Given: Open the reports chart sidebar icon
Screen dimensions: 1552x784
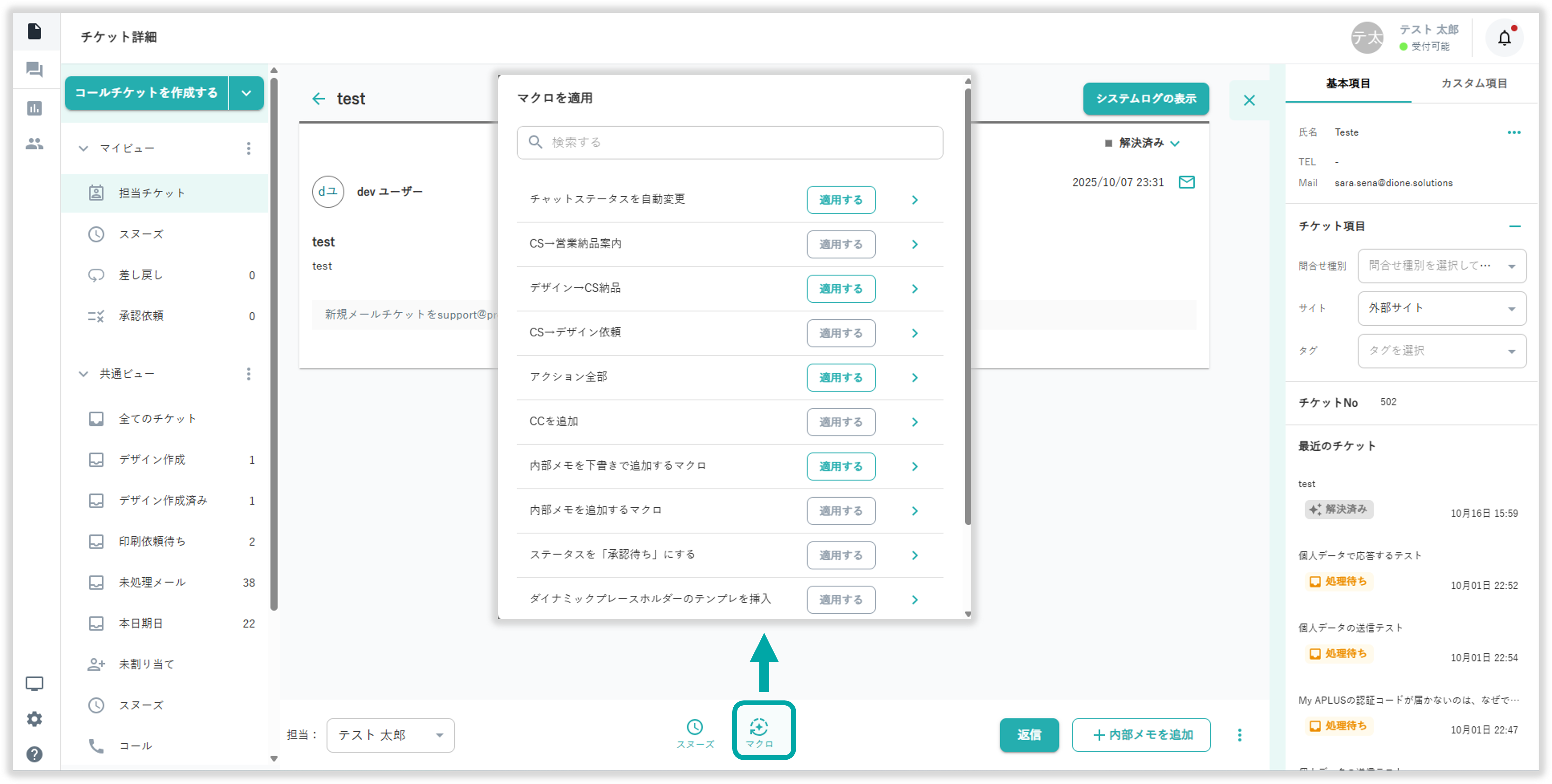Looking at the screenshot, I should click(x=34, y=108).
